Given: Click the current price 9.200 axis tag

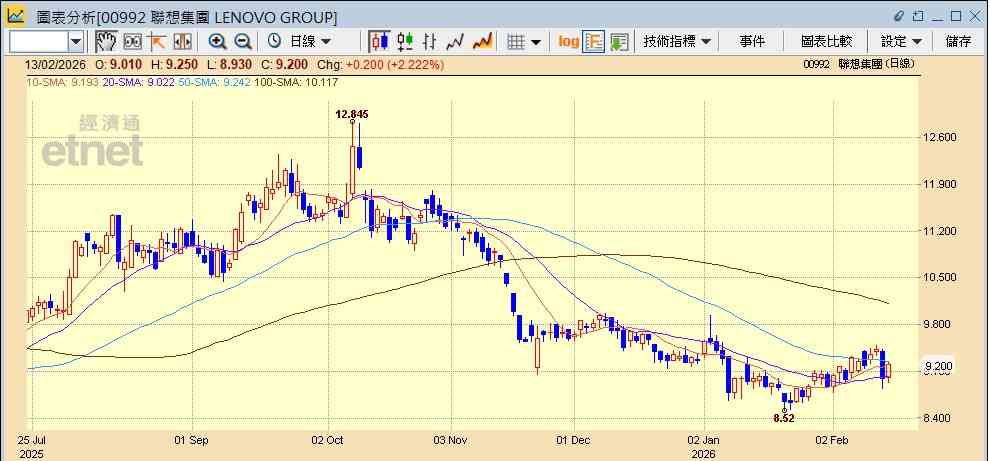Looking at the screenshot, I should click(938, 366).
